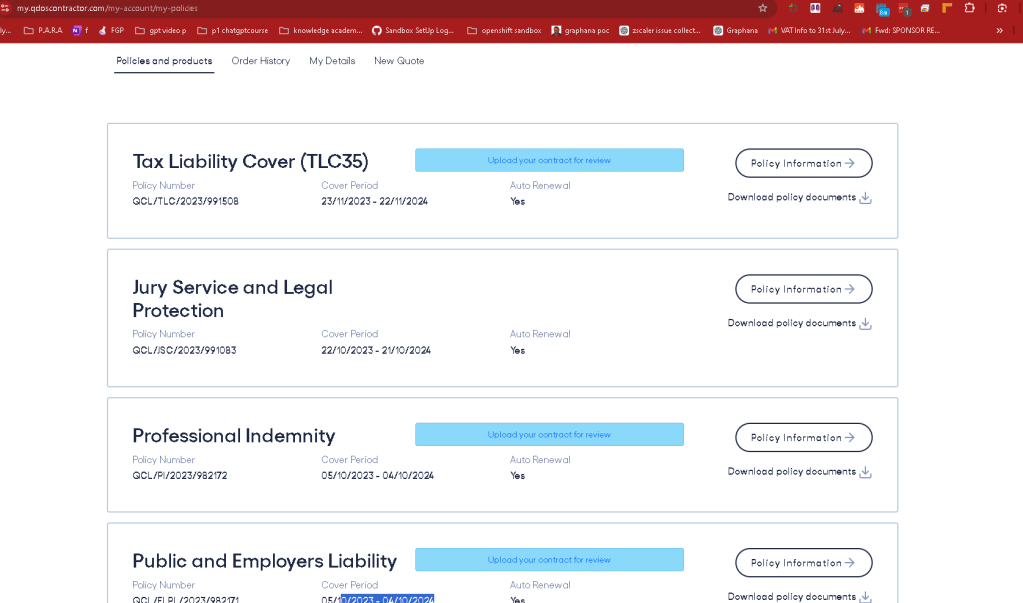Viewport: 1023px width, 603px height.
Task: Click download icon in Jury Service card
Action: (866, 324)
